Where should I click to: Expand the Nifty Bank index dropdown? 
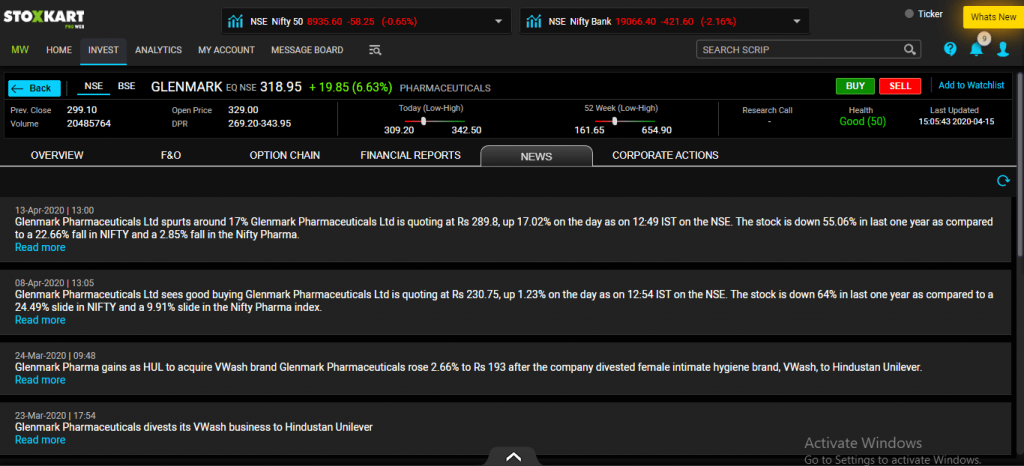coord(797,21)
